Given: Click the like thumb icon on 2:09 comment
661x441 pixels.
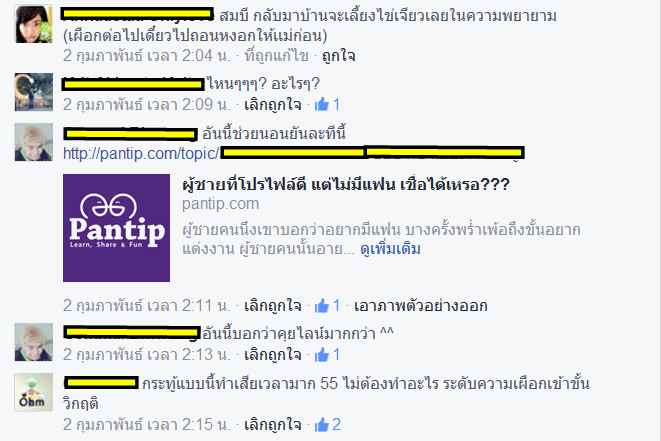Looking at the screenshot, I should pyautogui.click(x=322, y=104).
